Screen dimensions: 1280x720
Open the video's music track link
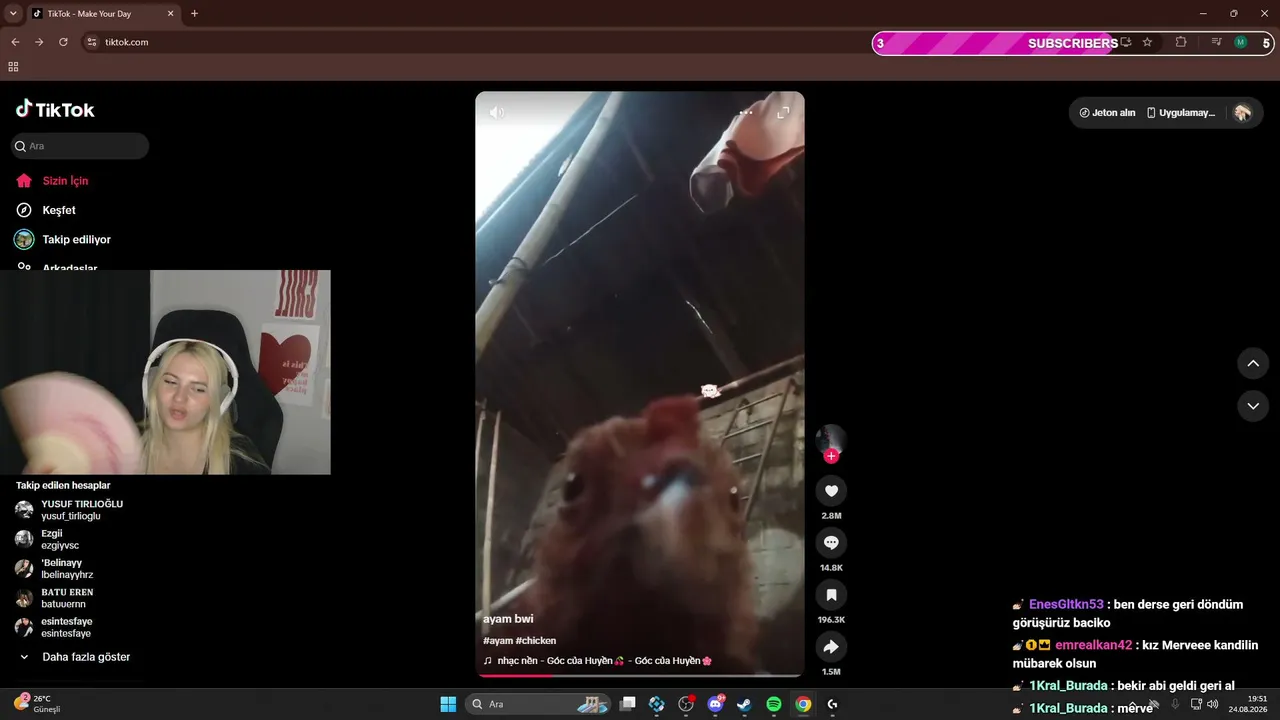coord(598,661)
